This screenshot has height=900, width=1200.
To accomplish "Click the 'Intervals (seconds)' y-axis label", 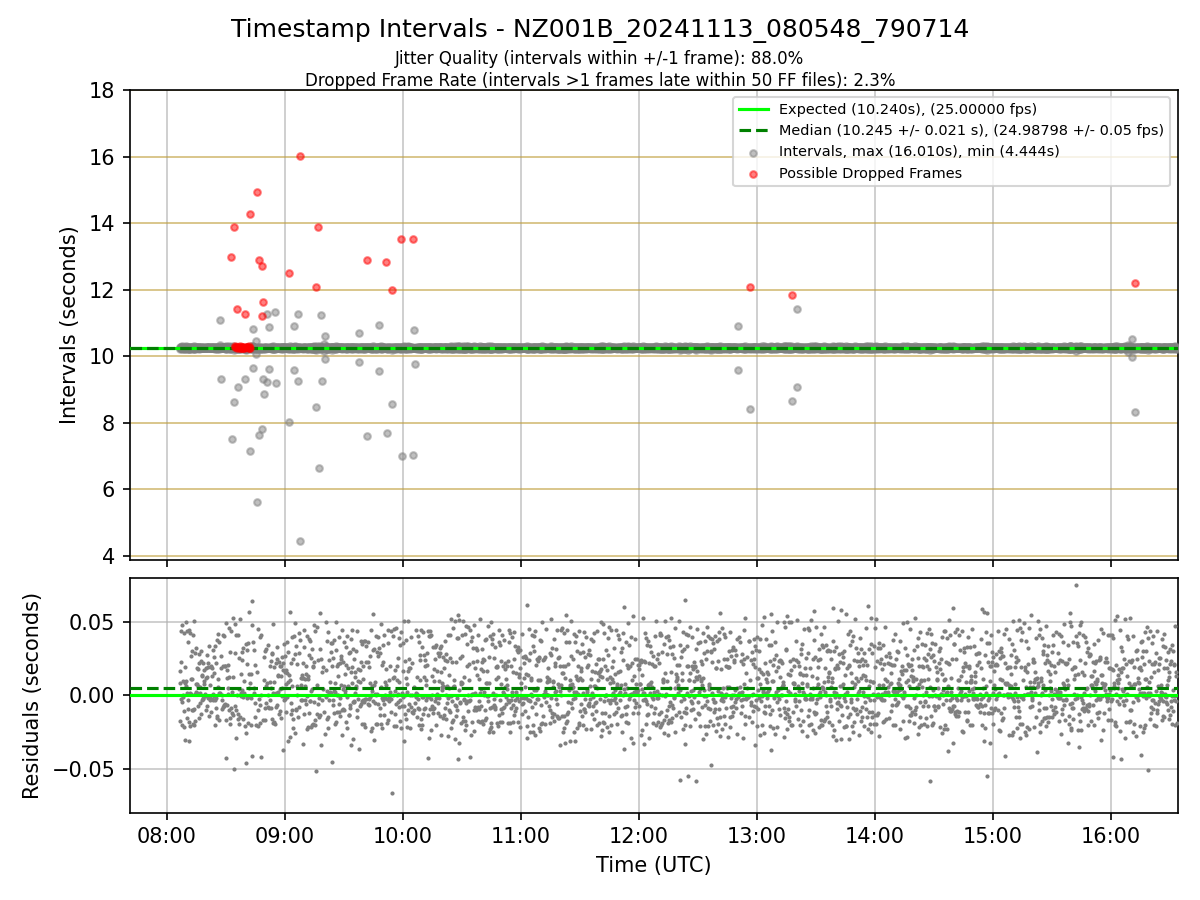I will coord(68,324).
